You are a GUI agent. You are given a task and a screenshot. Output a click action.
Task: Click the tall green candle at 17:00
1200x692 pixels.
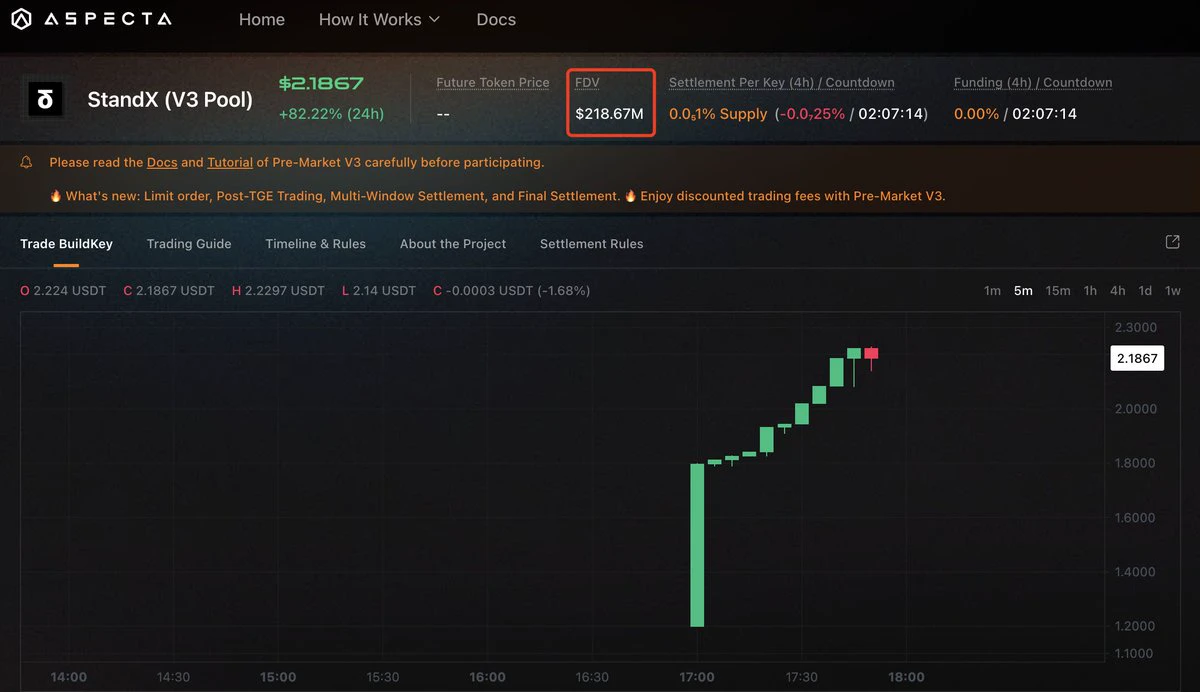point(697,545)
